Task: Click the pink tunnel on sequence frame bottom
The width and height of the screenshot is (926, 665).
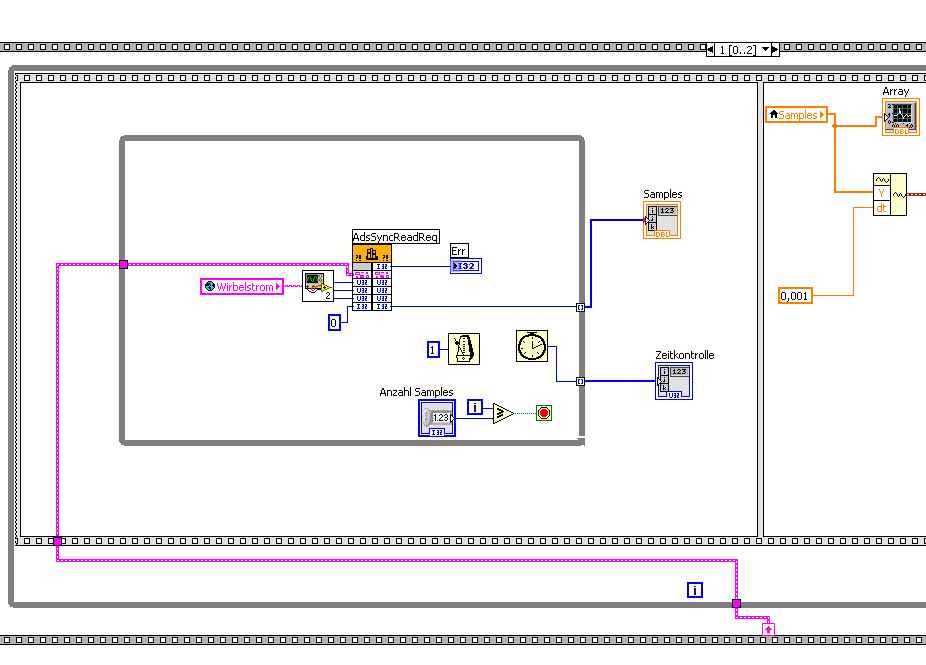Action: [x=57, y=541]
